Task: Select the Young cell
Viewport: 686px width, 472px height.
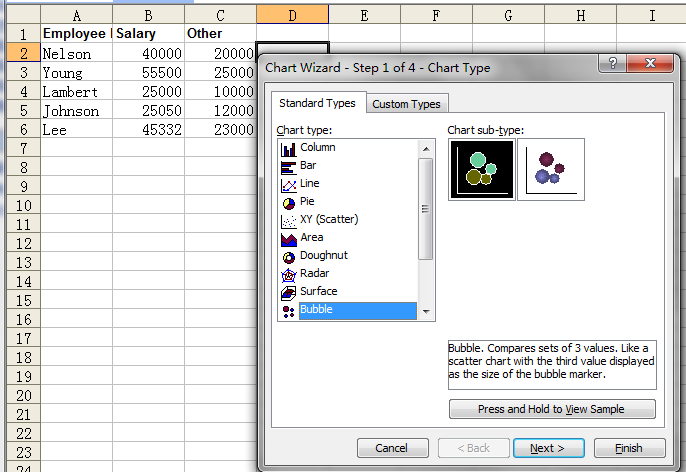Action: 77,72
